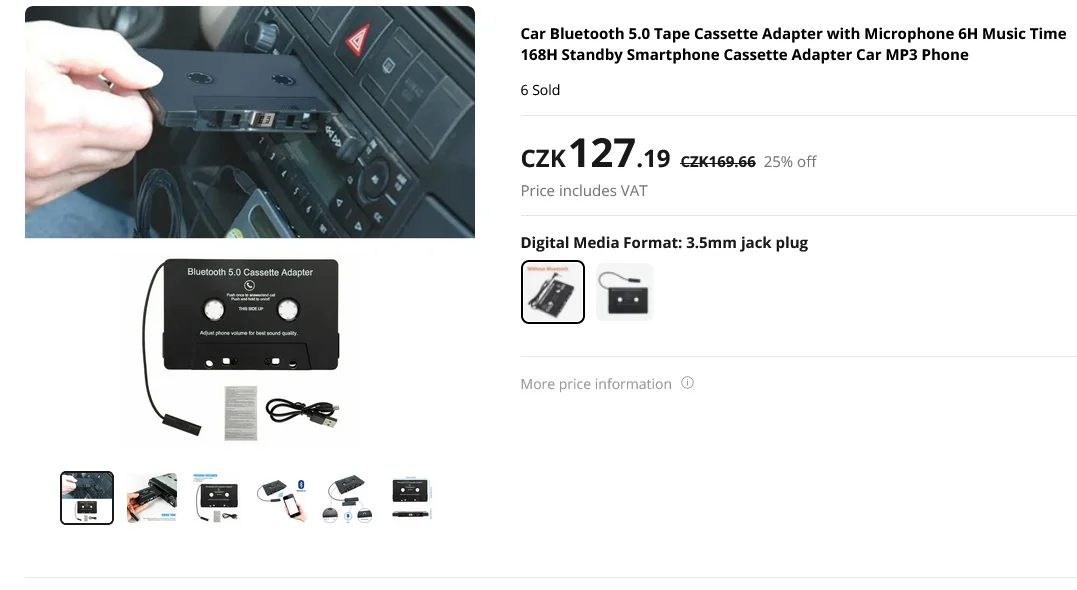
Task: Choose the 3.5mm jack plug variant
Action: click(x=553, y=292)
